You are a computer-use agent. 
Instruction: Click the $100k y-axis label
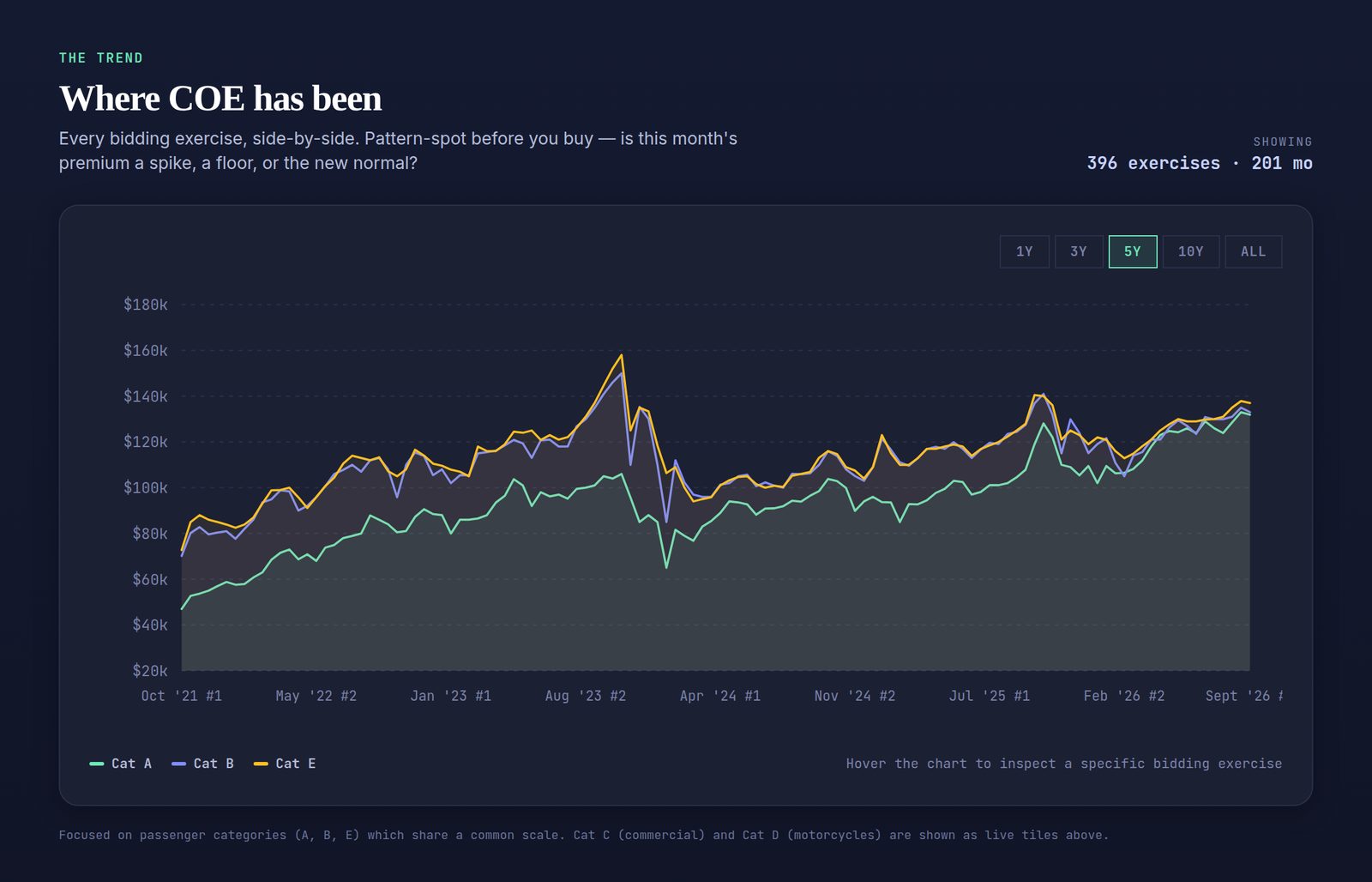pyautogui.click(x=146, y=487)
